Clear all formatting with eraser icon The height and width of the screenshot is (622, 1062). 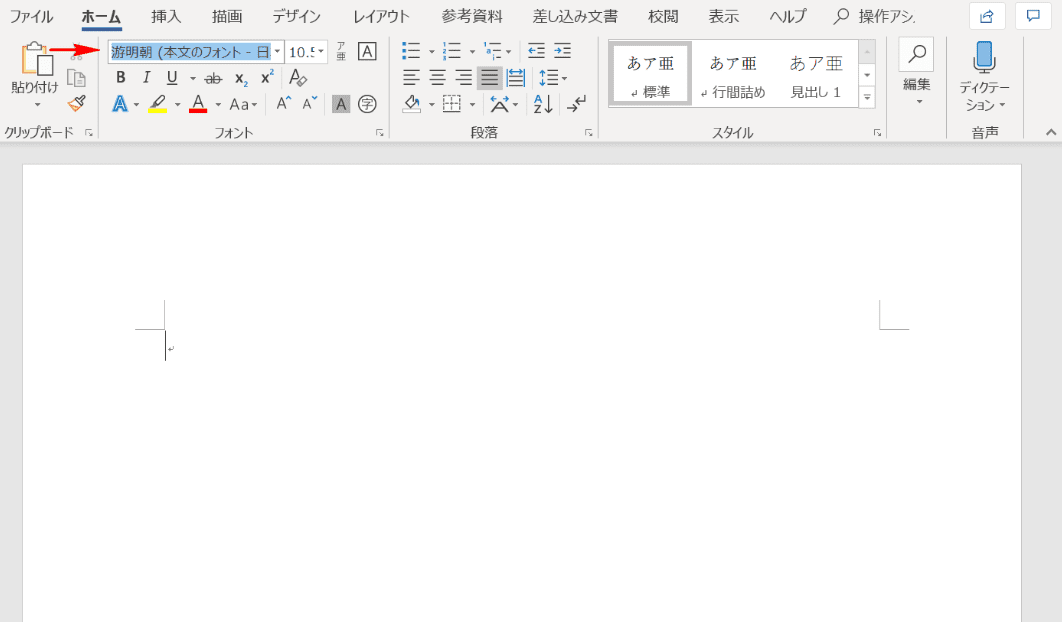tap(297, 78)
